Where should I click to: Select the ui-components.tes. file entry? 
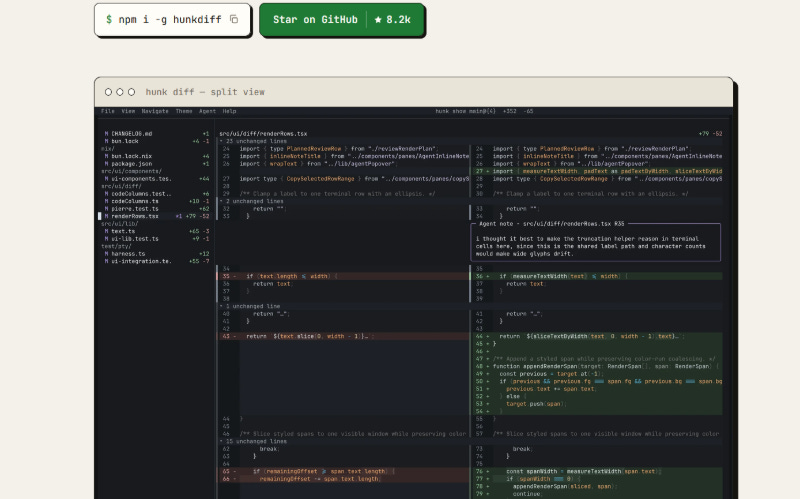(x=157, y=179)
